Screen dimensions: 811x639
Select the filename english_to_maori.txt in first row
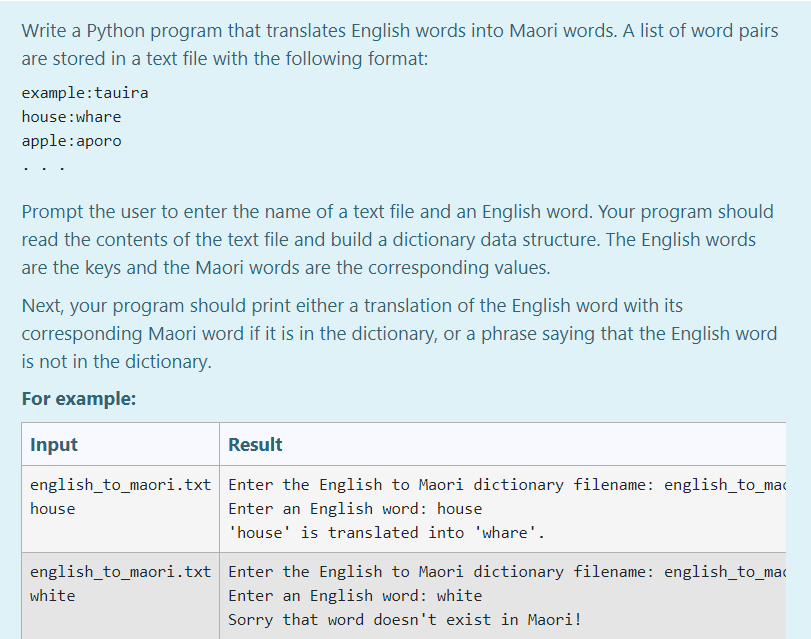(120, 484)
